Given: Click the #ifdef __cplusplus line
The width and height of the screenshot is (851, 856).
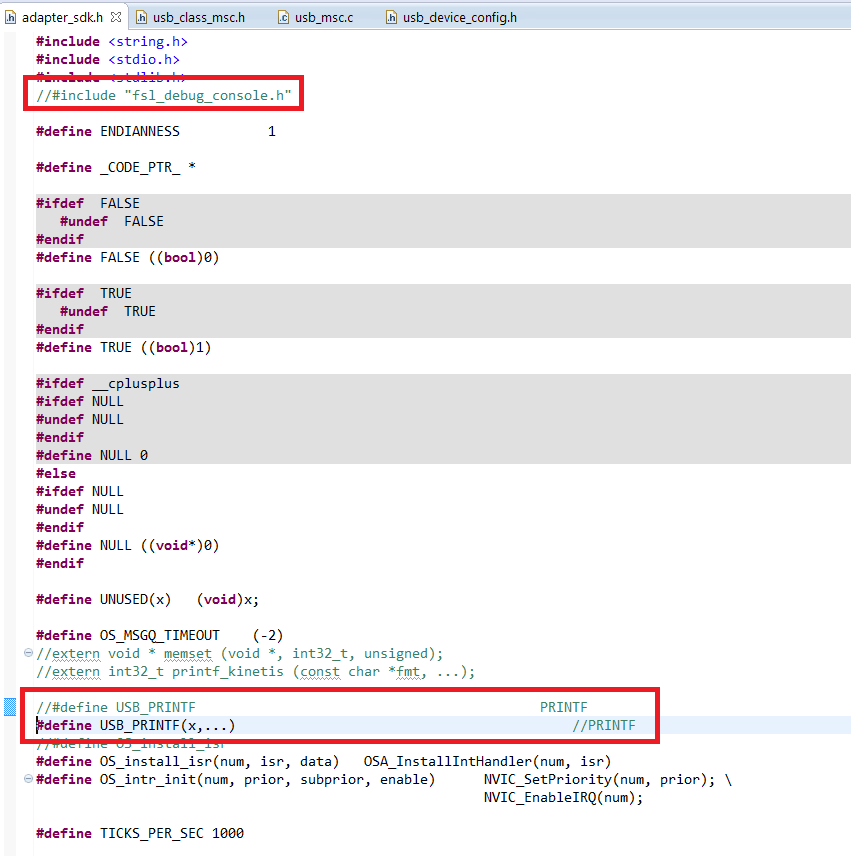Looking at the screenshot, I should click(x=108, y=384).
